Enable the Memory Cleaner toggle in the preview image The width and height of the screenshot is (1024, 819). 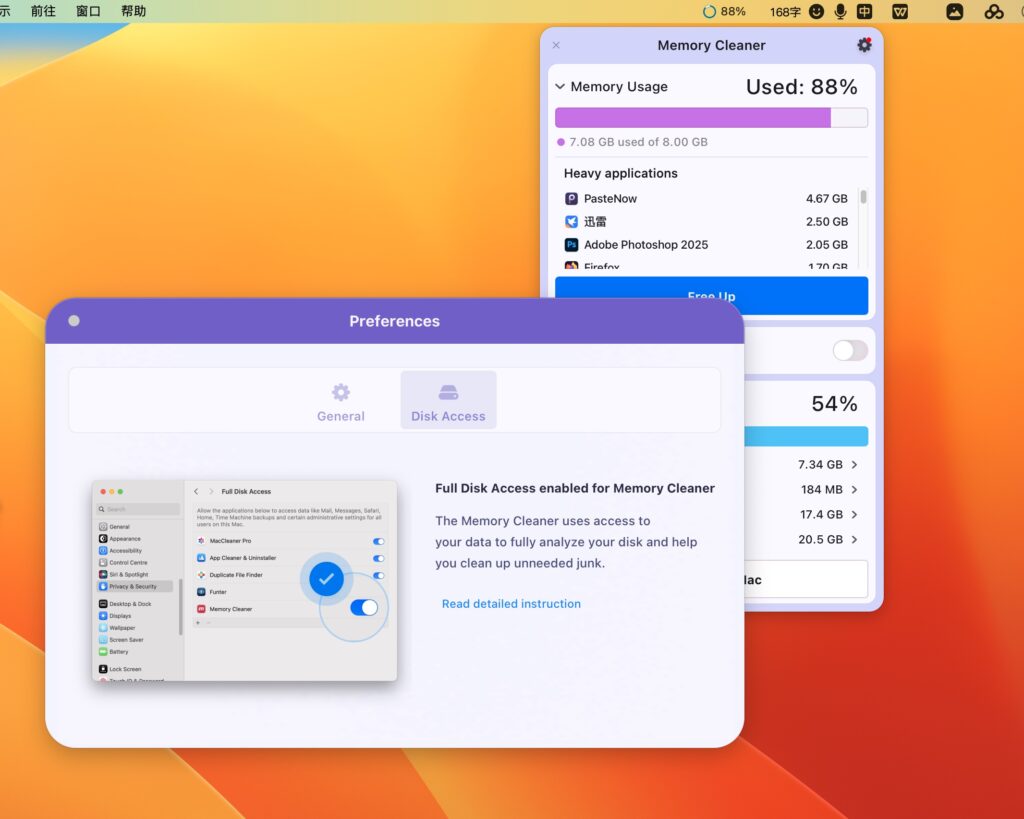tap(365, 607)
